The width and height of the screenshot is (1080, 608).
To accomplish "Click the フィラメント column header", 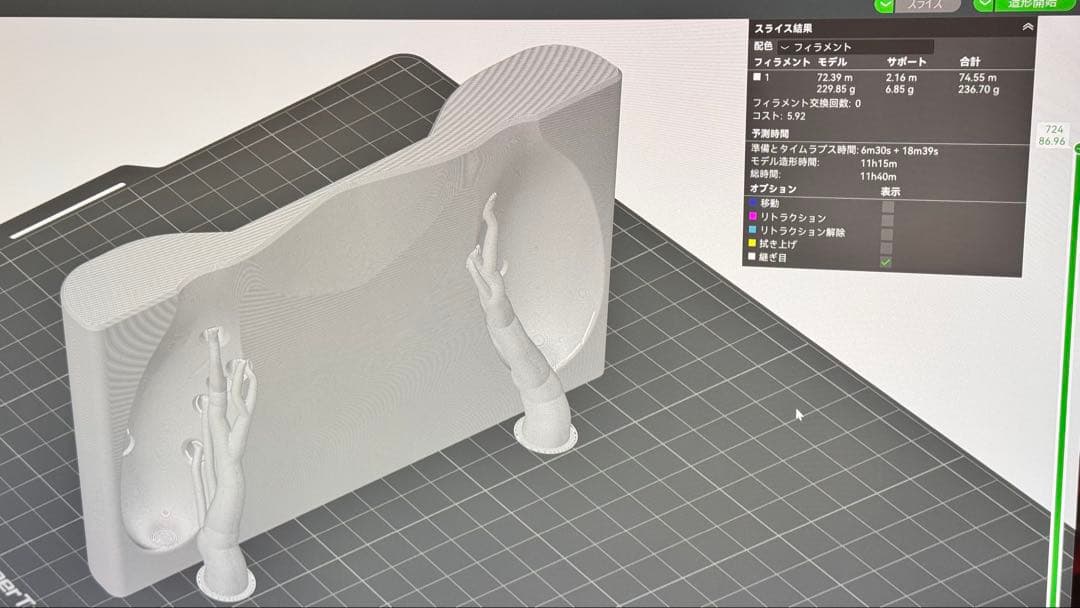I will tap(782, 62).
